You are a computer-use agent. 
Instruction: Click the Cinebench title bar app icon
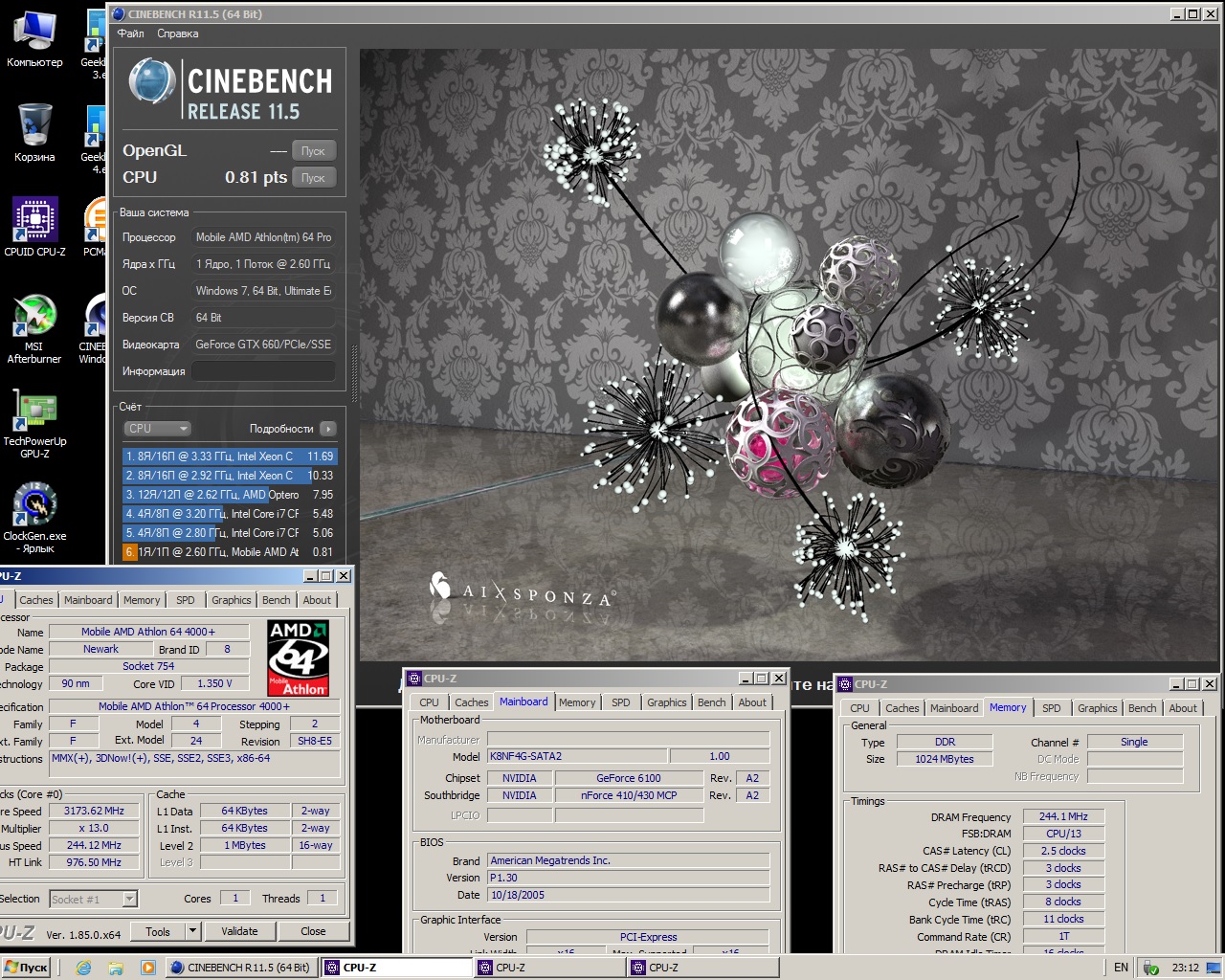pos(118,14)
